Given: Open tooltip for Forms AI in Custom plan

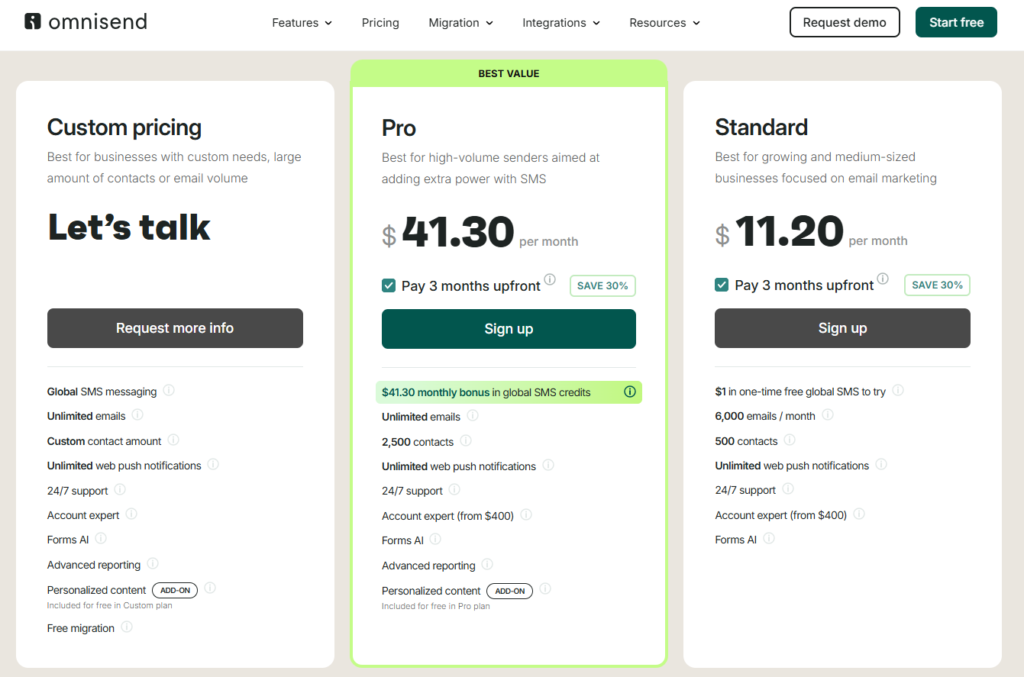Looking at the screenshot, I should click(102, 539).
